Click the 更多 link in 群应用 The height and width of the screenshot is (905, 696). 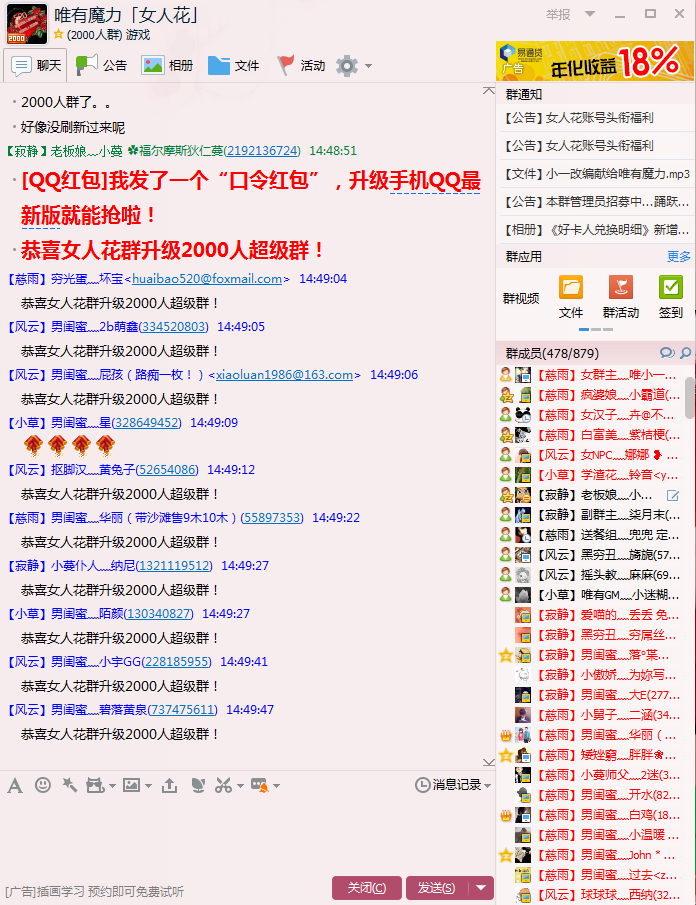(679, 256)
